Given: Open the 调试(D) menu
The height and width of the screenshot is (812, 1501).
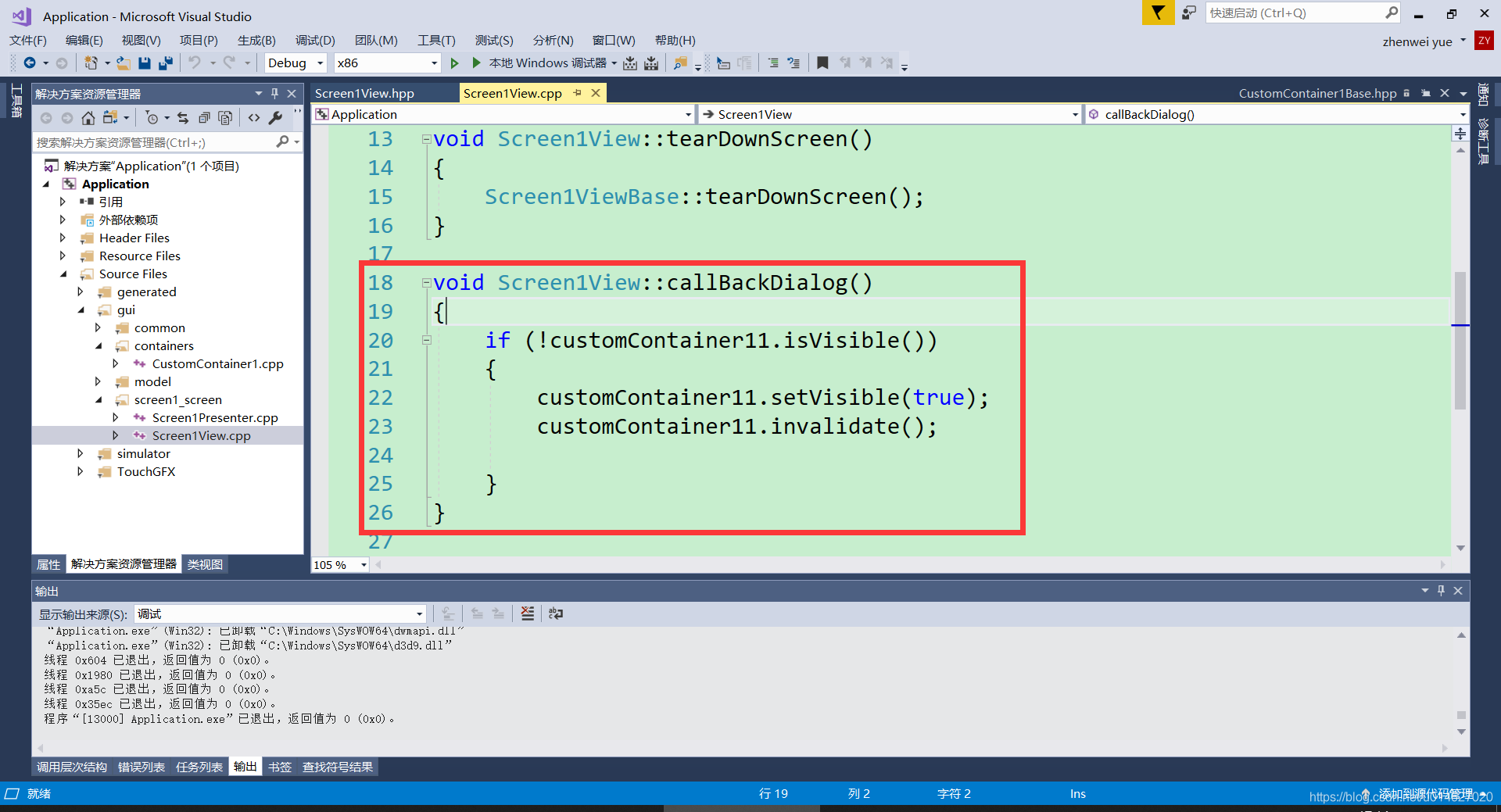Looking at the screenshot, I should click(315, 40).
